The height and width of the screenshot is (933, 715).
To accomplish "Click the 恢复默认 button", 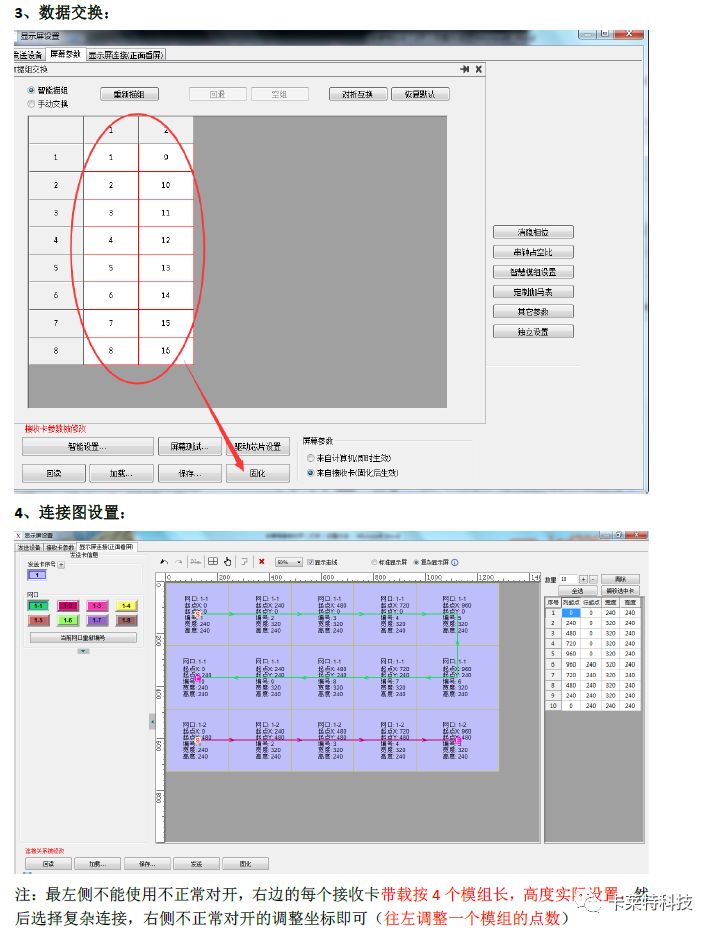I will [x=420, y=94].
